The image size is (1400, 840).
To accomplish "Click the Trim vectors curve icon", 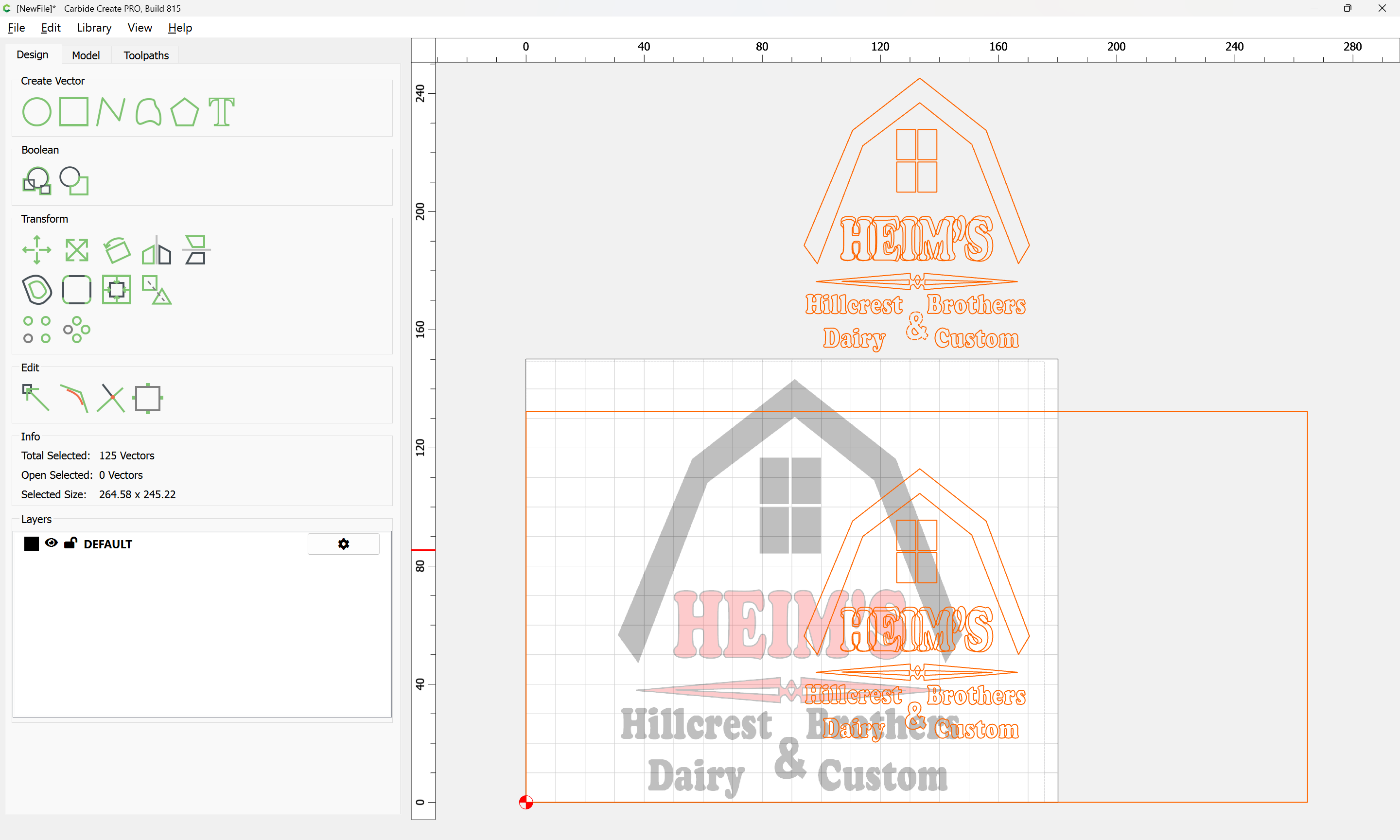I will pyautogui.click(x=74, y=398).
